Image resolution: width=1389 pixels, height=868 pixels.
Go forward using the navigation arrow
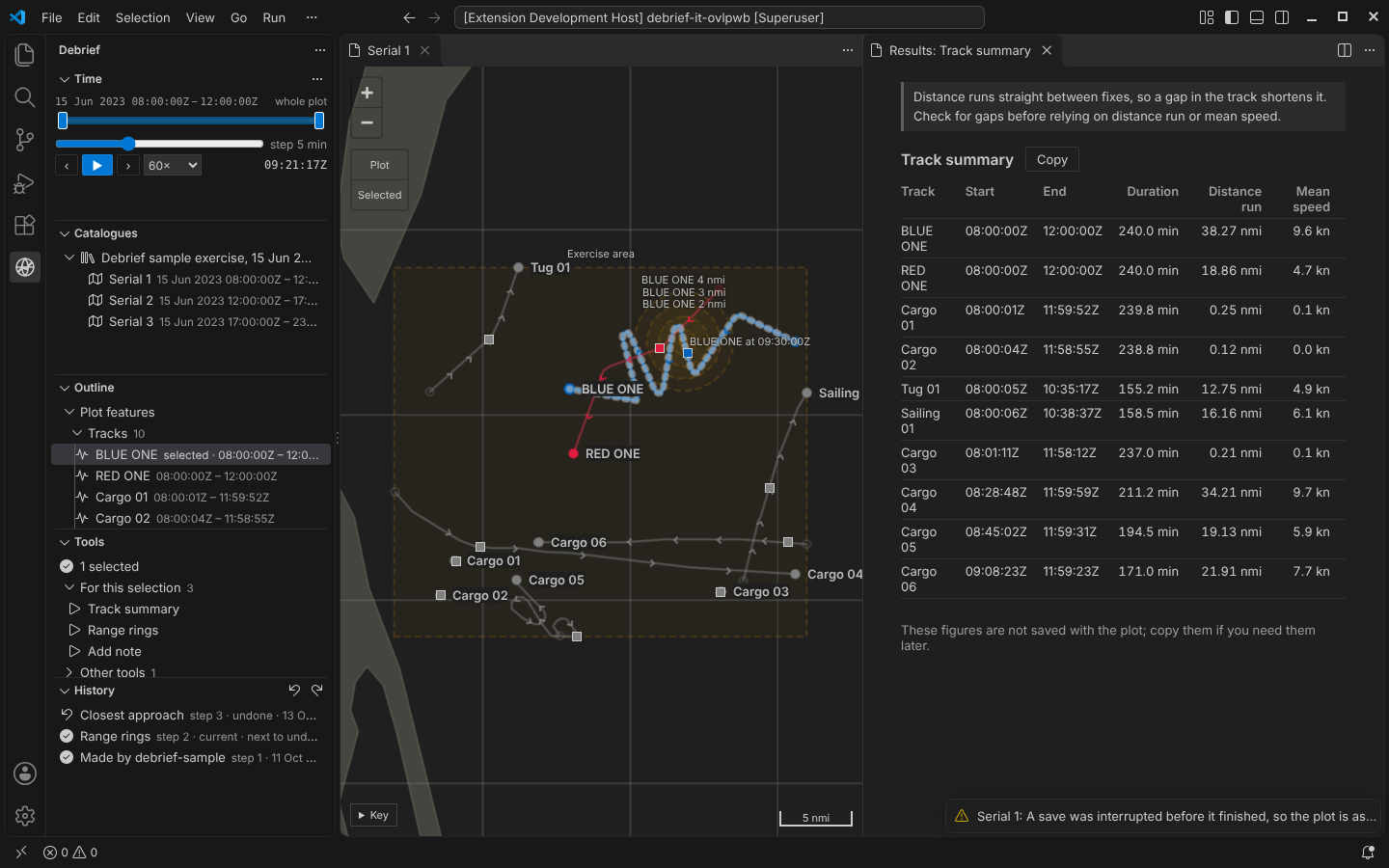point(435,17)
